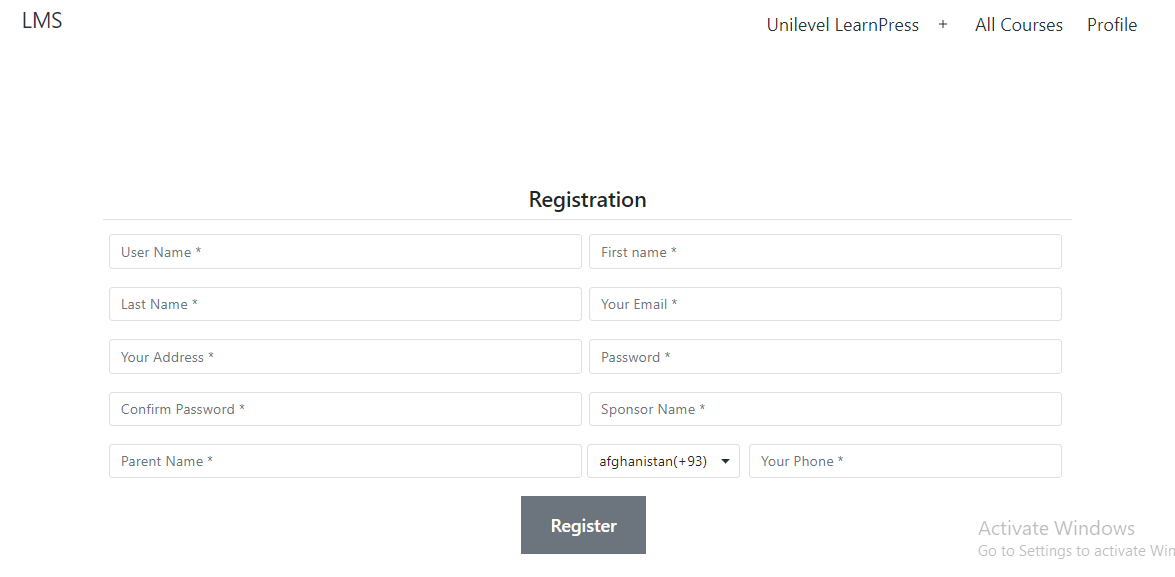Select the Unilevel LearnPress menu item

(843, 24)
